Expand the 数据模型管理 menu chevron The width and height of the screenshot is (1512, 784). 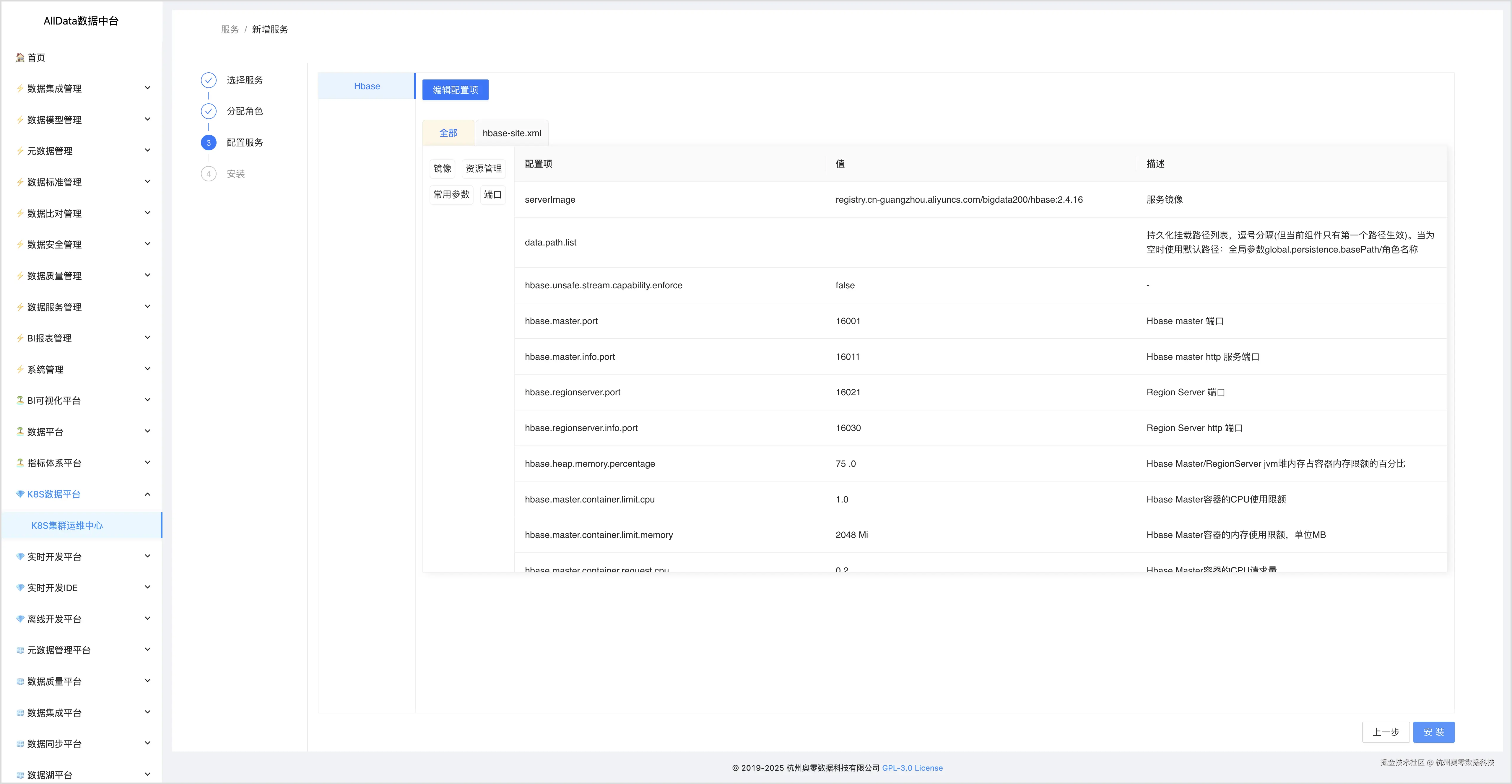tap(147, 120)
